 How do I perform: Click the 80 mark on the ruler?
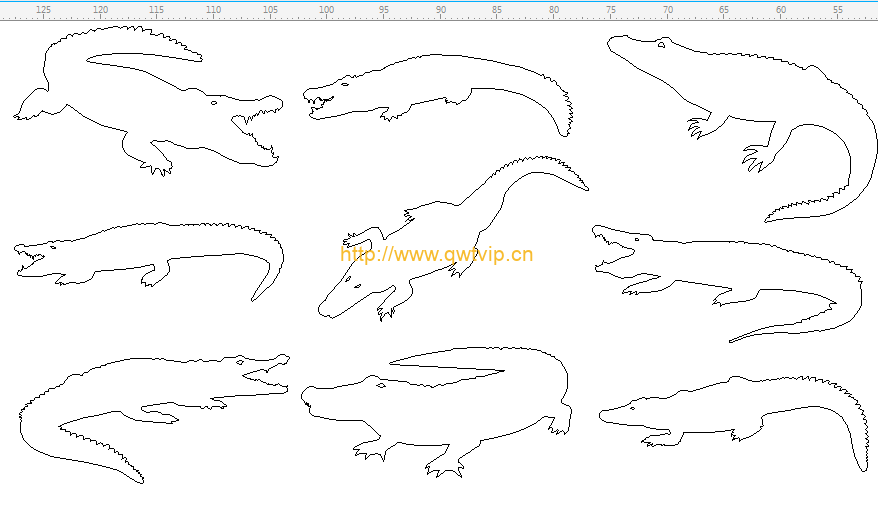tap(554, 10)
